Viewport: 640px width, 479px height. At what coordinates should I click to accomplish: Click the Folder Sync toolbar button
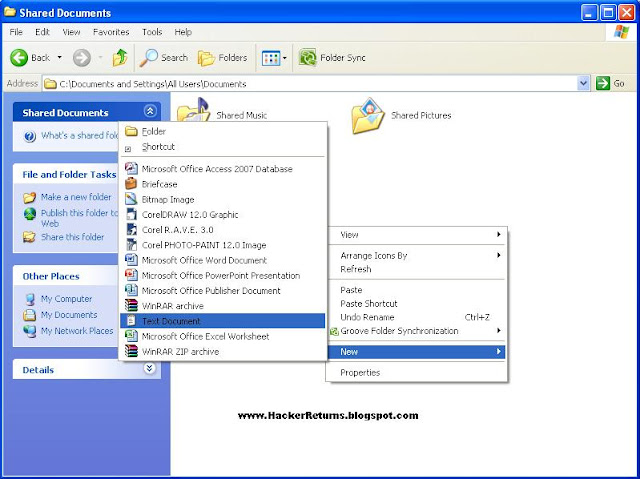tap(332, 58)
